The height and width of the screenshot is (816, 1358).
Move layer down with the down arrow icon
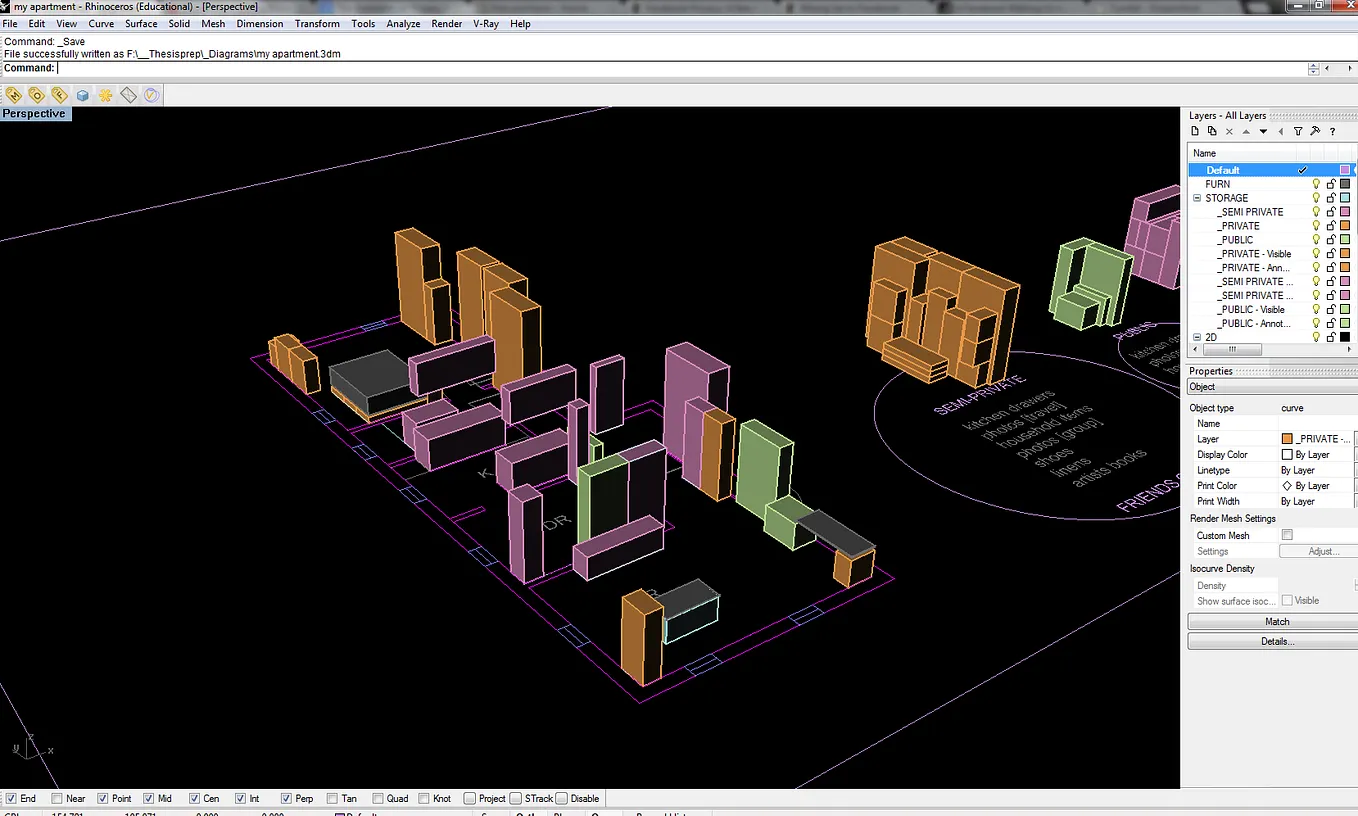[x=1263, y=131]
